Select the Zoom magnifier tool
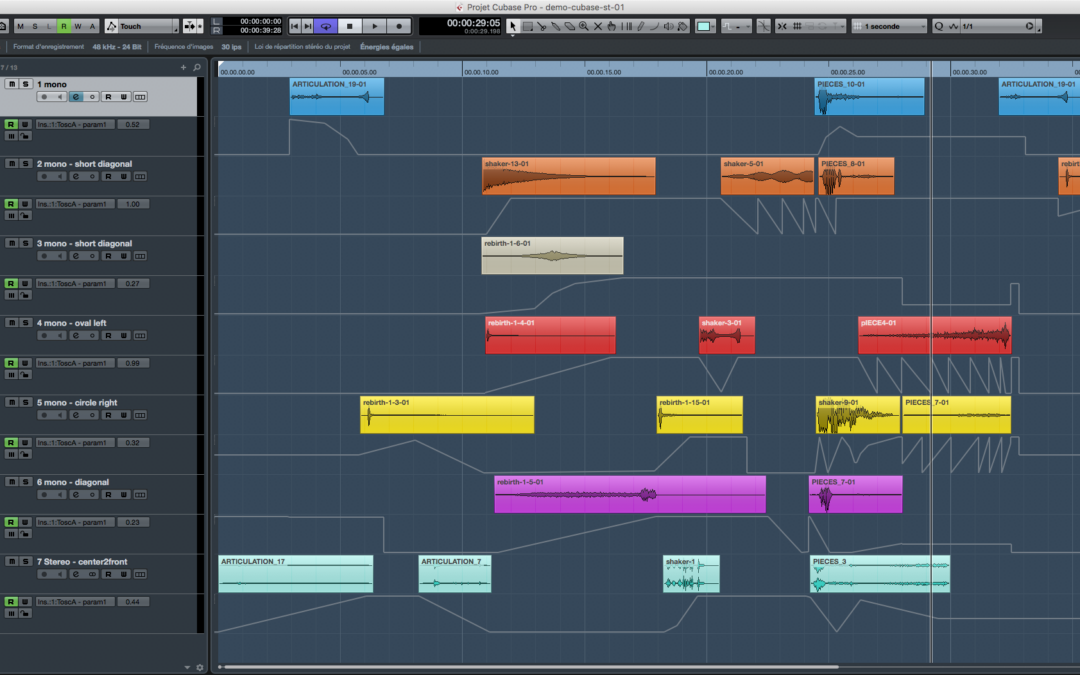 pyautogui.click(x=583, y=26)
